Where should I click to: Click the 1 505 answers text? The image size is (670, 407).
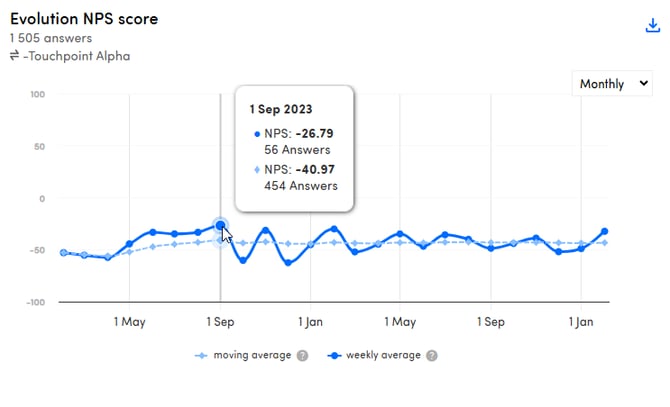[x=49, y=38]
